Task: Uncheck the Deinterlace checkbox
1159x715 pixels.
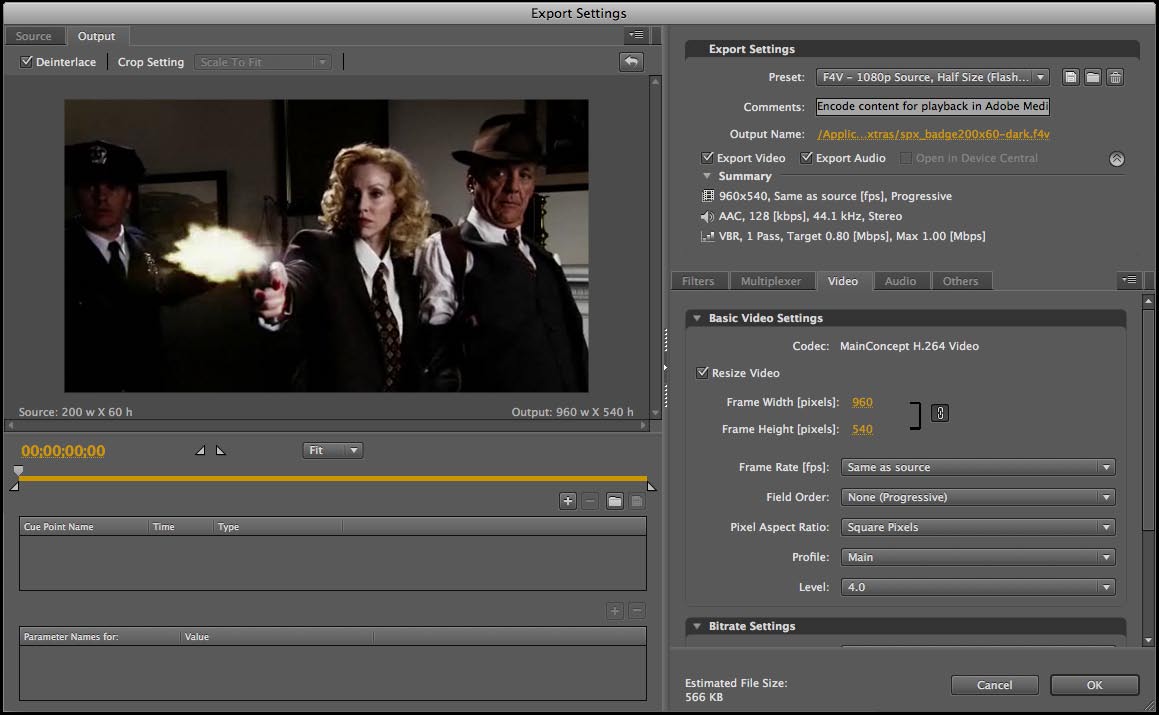Action: (x=27, y=62)
